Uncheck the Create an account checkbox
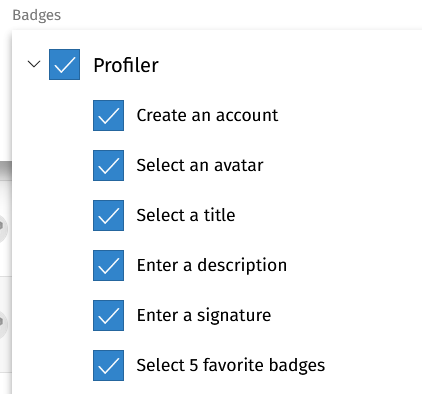422x394 pixels. point(108,115)
